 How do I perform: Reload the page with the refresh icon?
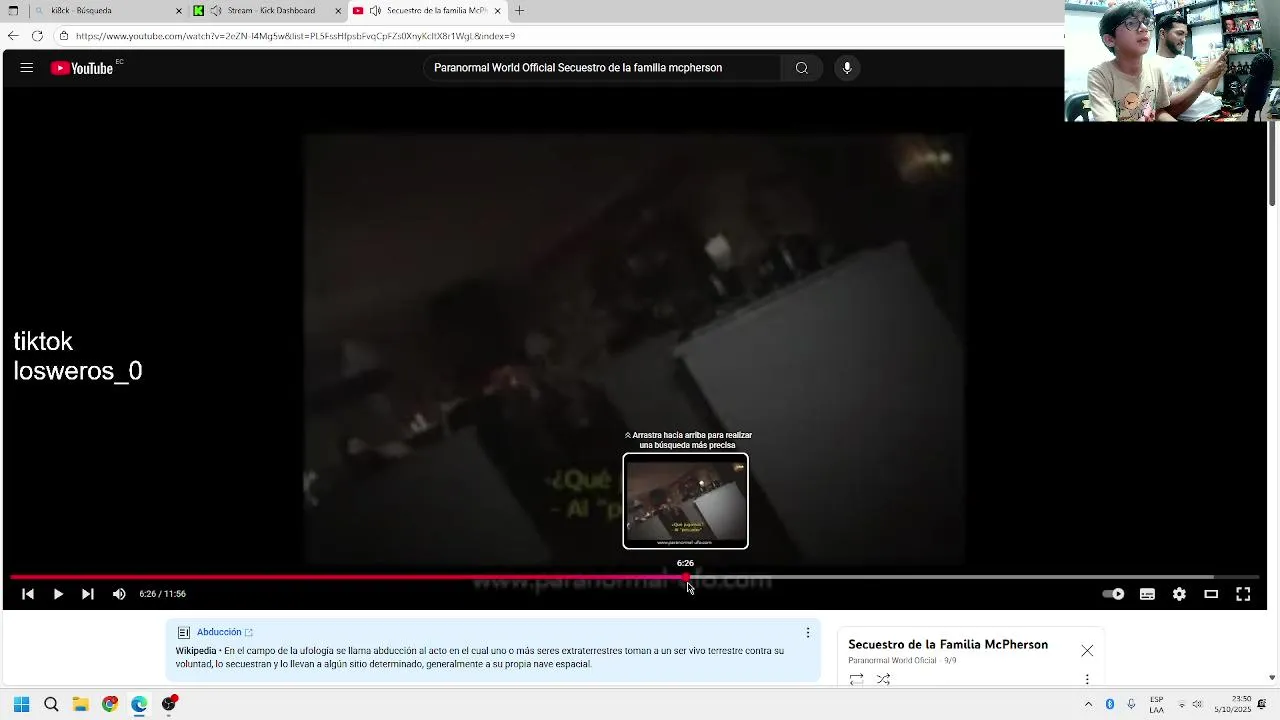coord(37,36)
